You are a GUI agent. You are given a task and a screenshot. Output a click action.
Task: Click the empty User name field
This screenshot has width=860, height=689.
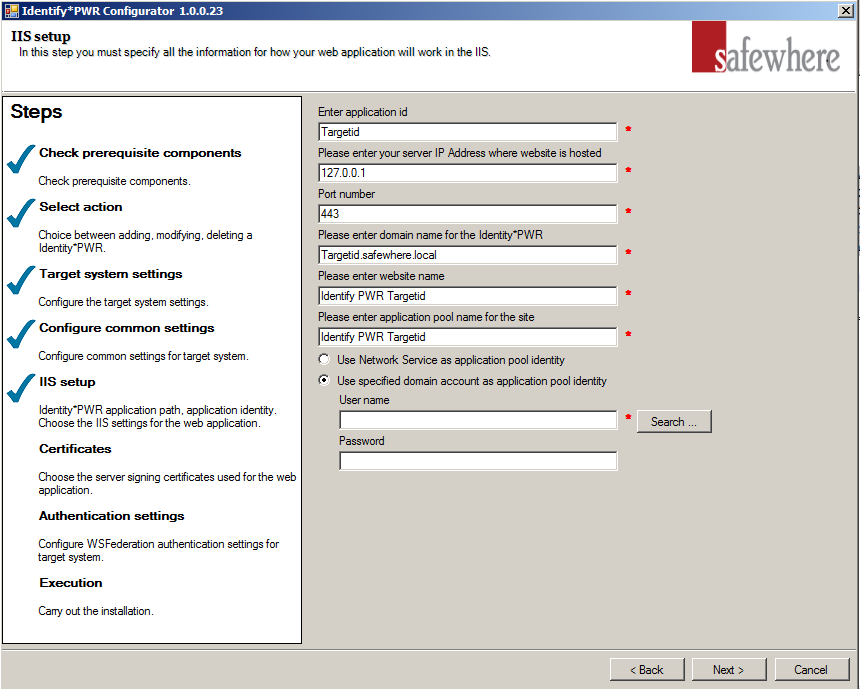point(478,420)
